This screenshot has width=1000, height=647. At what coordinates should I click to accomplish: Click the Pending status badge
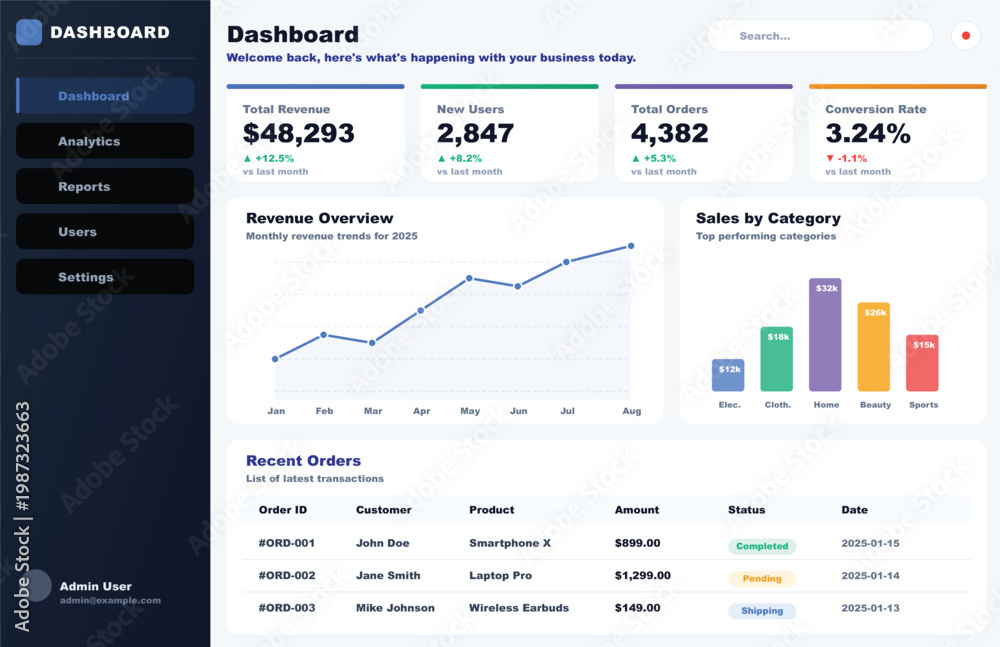click(x=762, y=579)
